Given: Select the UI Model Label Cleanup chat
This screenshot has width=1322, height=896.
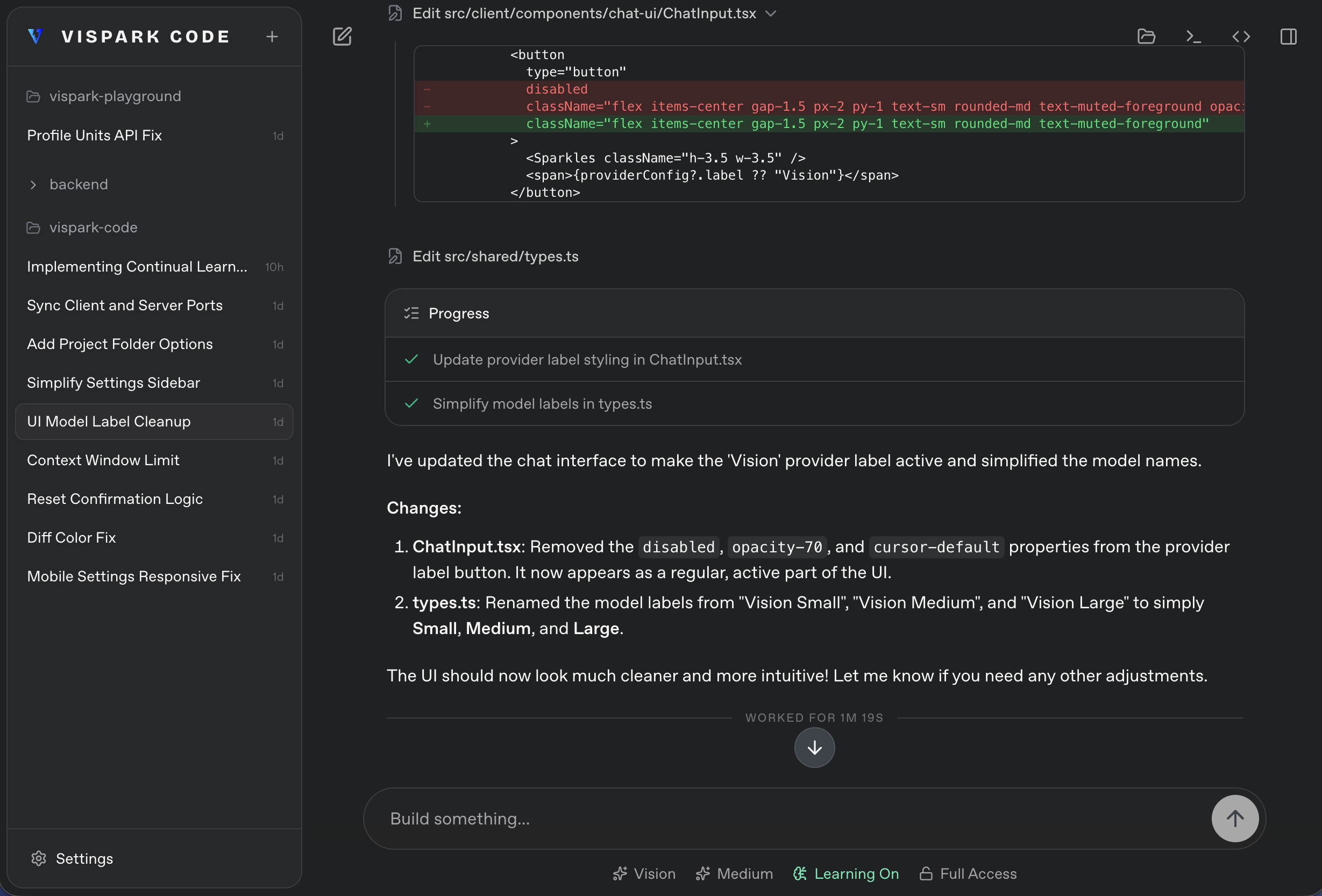Looking at the screenshot, I should pos(109,421).
